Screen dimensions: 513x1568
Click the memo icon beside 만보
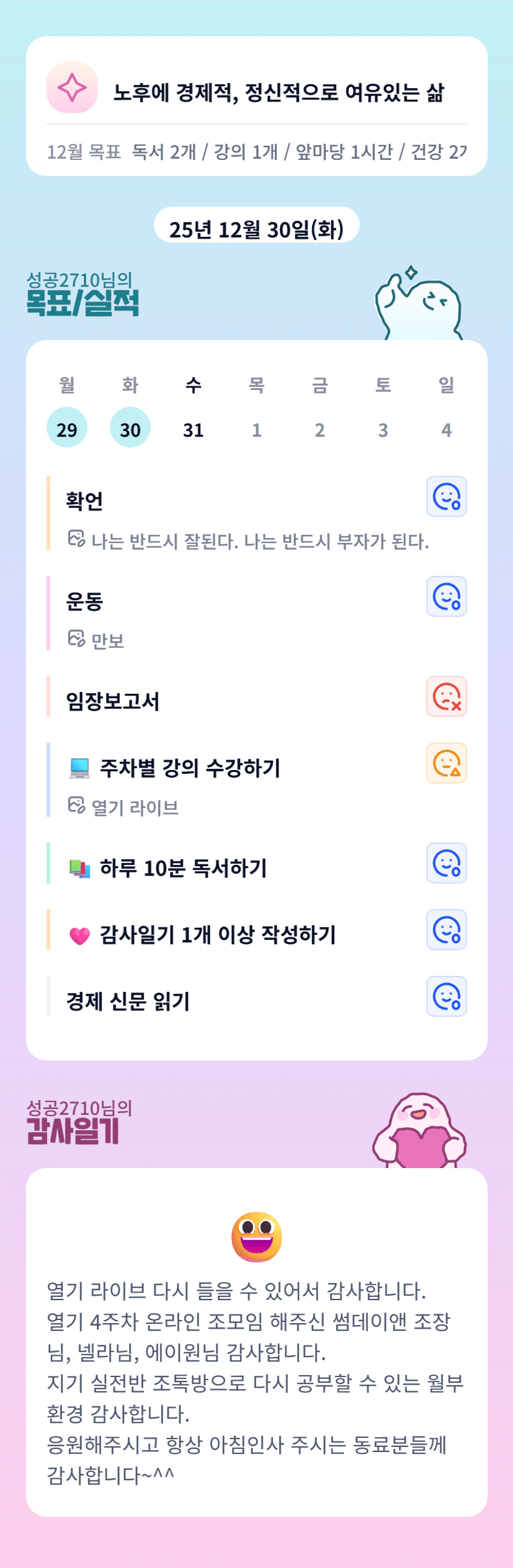(76, 639)
